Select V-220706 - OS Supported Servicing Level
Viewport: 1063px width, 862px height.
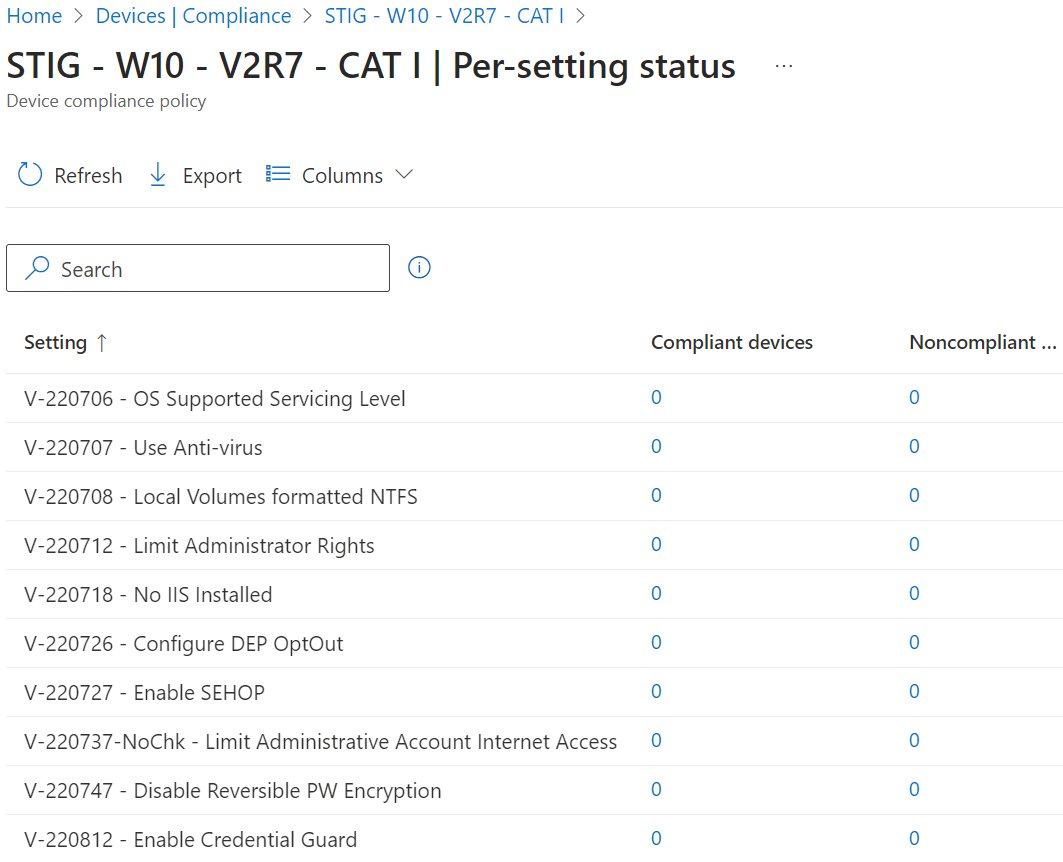215,398
